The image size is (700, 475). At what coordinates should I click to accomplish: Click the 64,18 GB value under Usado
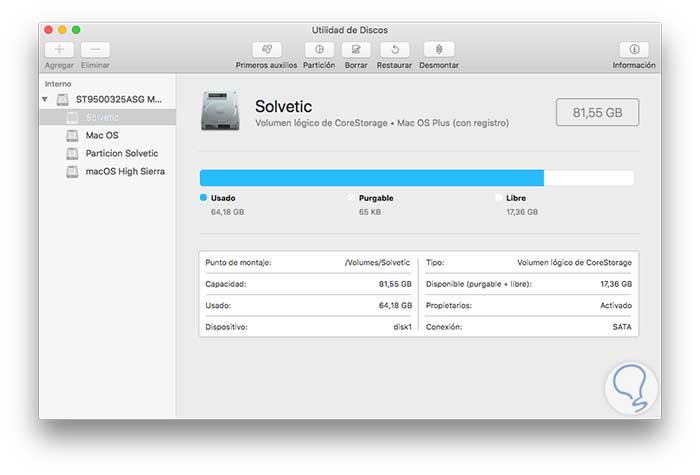[x=227, y=212]
